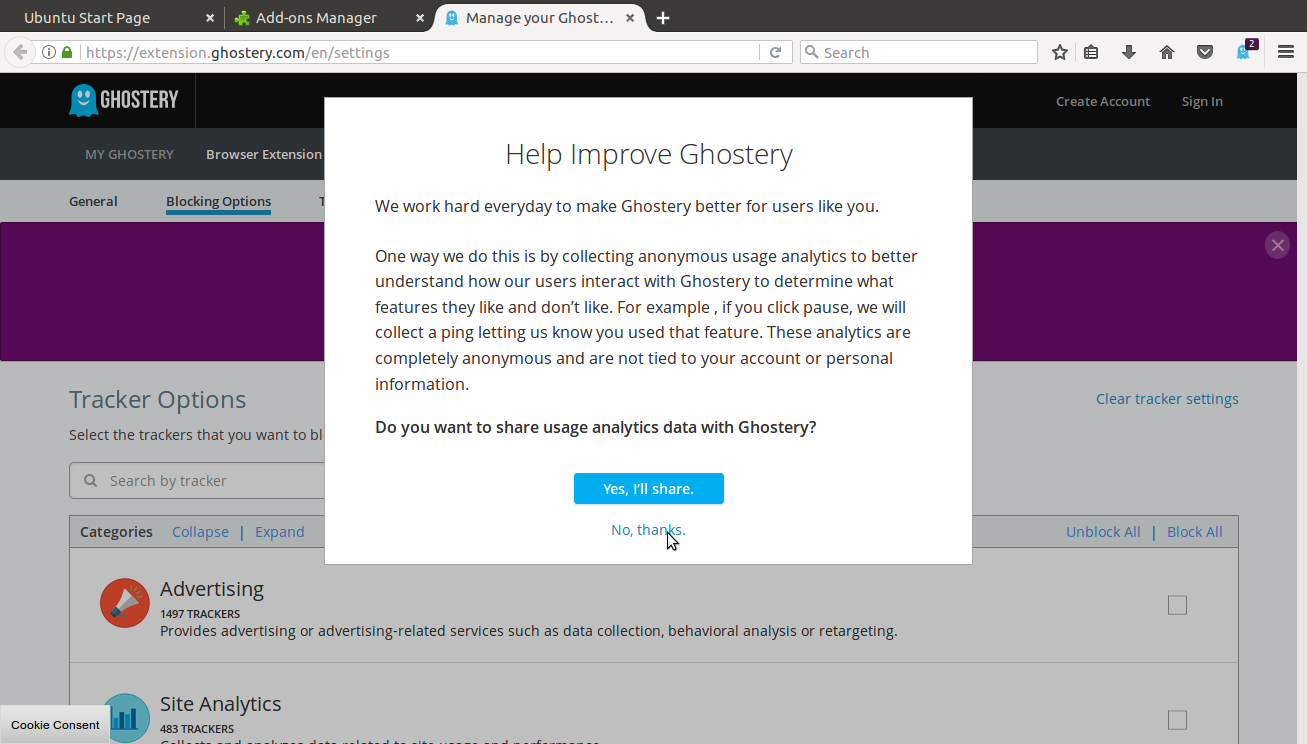This screenshot has height=744, width=1307.
Task: Open the Ghostery extension toolbar icon
Action: 1245,50
